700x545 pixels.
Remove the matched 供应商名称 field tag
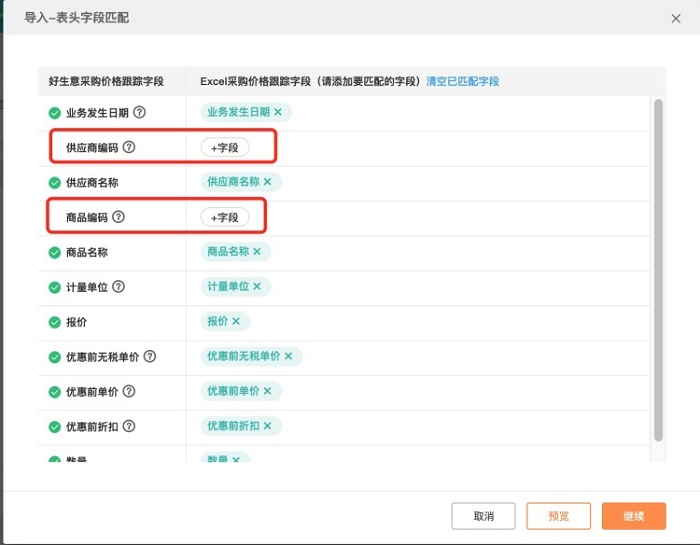coord(267,182)
